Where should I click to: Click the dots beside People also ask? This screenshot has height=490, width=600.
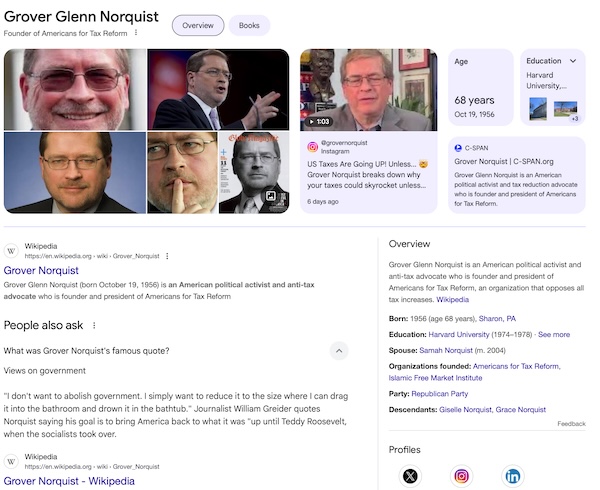(x=94, y=325)
